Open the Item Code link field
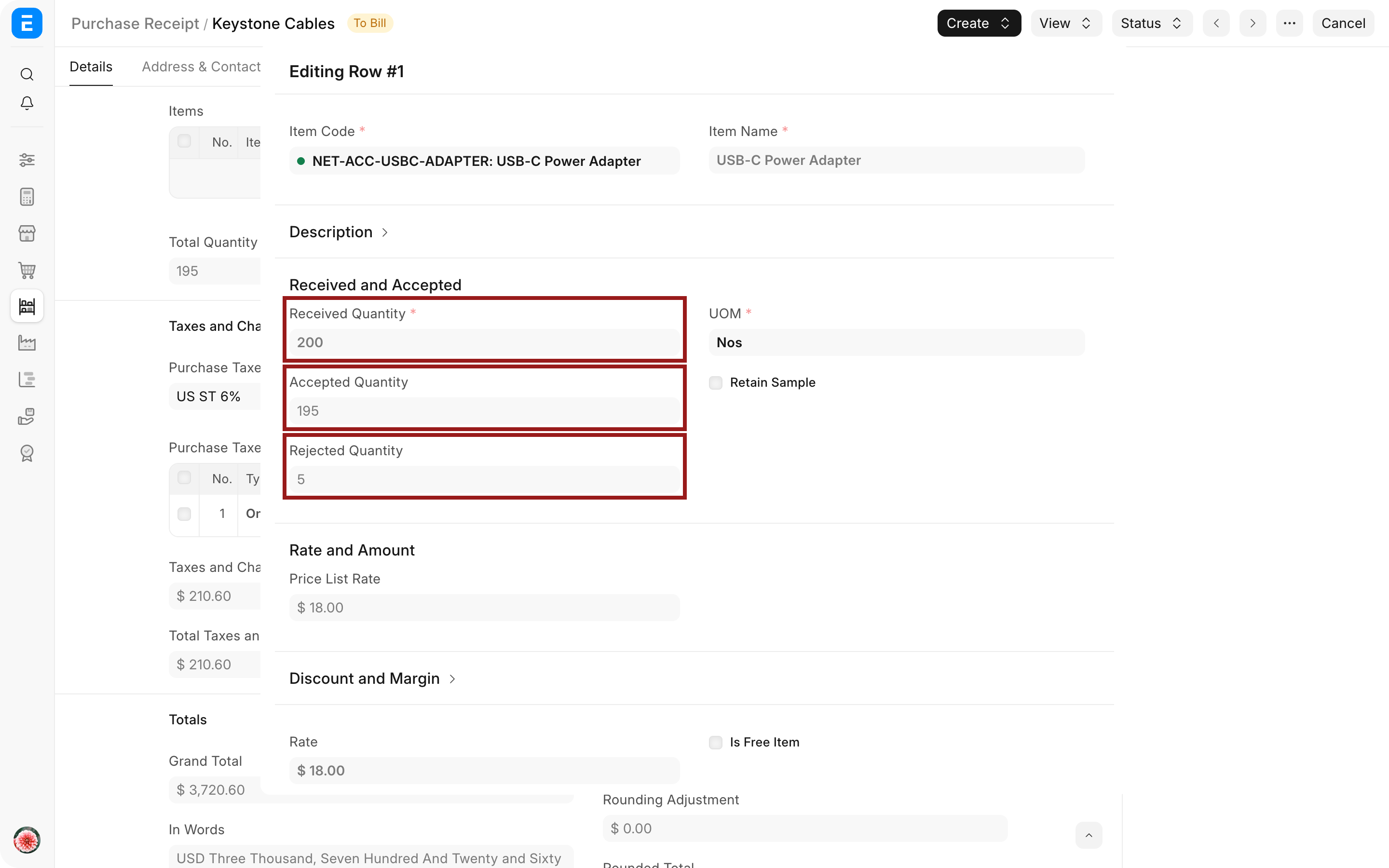The image size is (1389, 868). point(484,161)
